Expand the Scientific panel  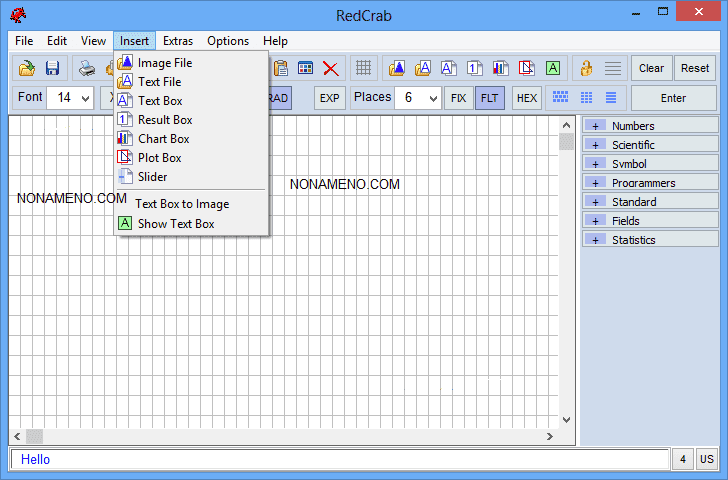pyautogui.click(x=595, y=145)
